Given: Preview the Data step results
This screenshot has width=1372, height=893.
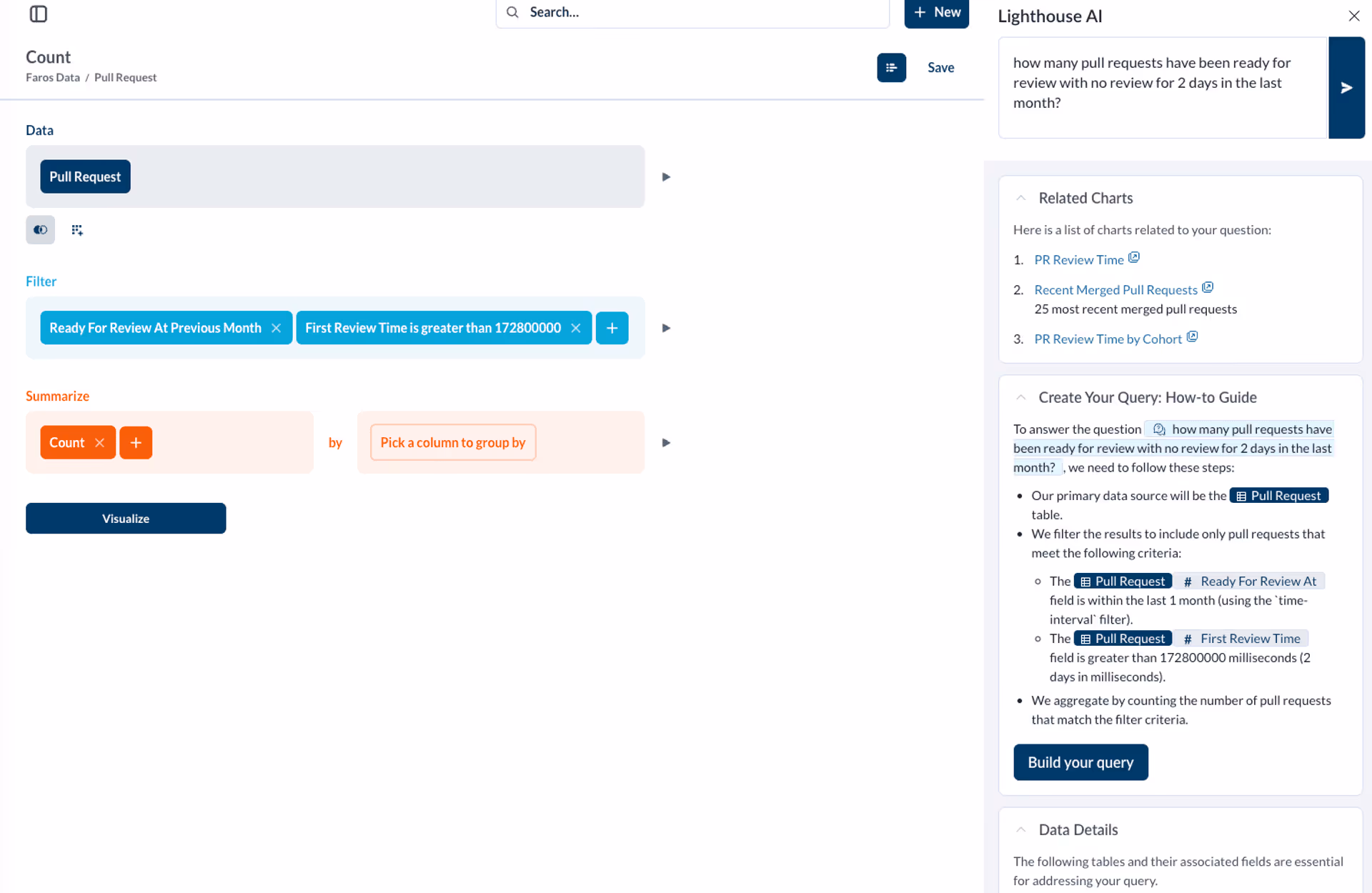Looking at the screenshot, I should pyautogui.click(x=666, y=177).
